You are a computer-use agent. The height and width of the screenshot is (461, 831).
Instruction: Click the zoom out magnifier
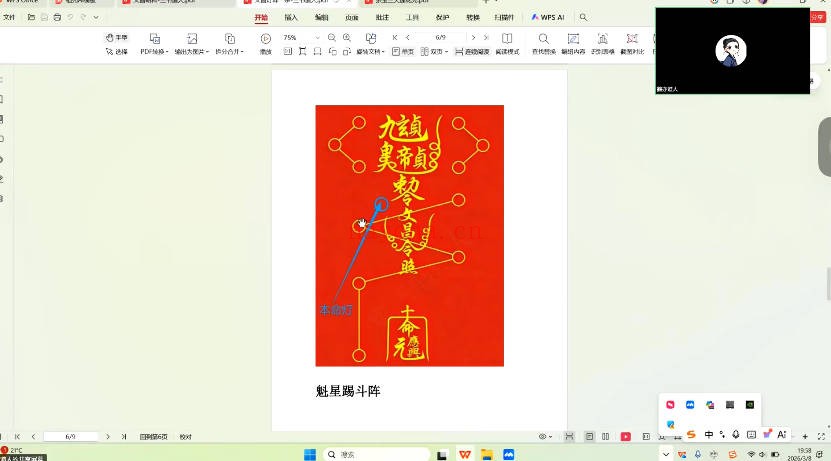coord(332,38)
